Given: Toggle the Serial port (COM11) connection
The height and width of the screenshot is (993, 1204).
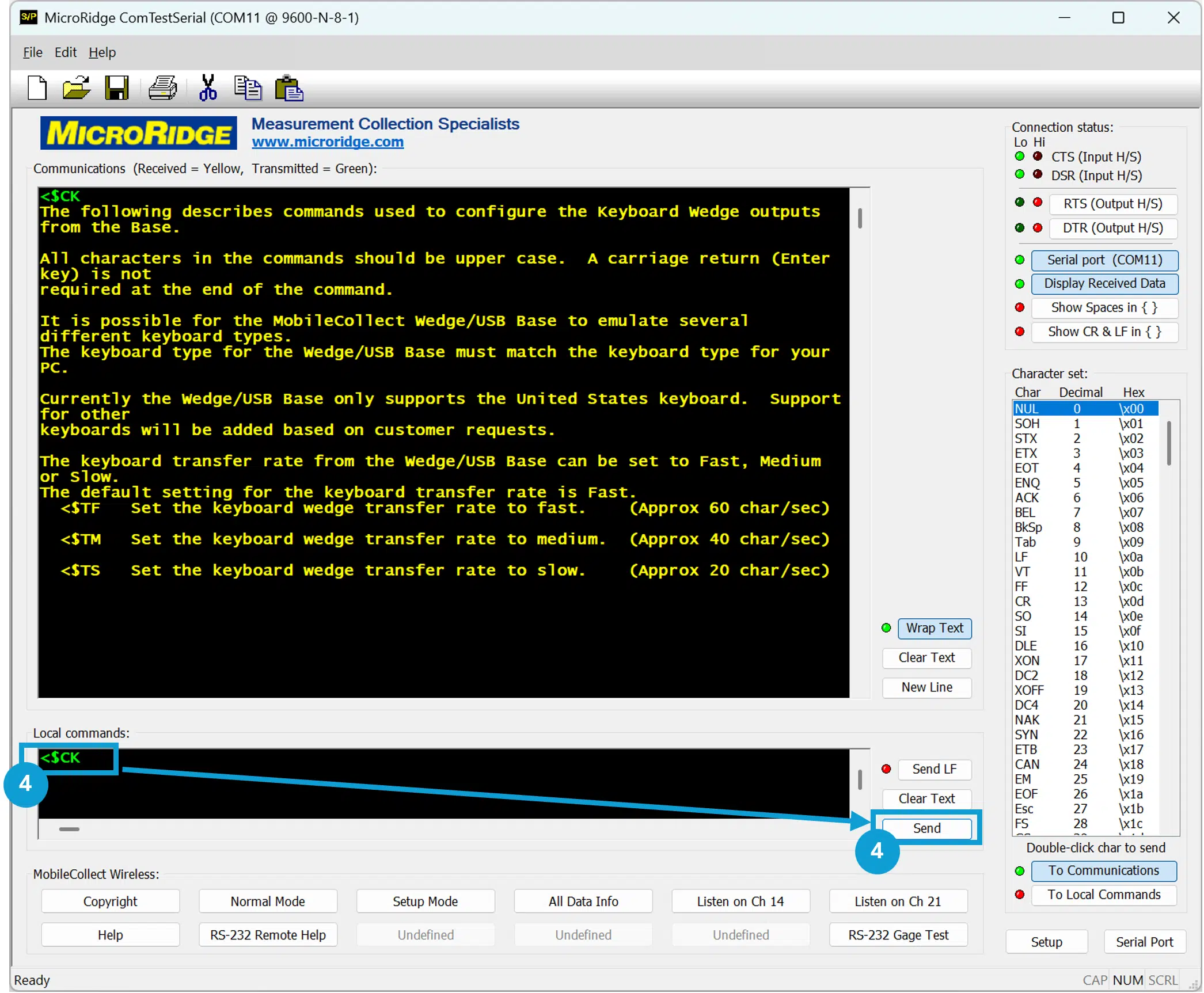Looking at the screenshot, I should [1104, 260].
